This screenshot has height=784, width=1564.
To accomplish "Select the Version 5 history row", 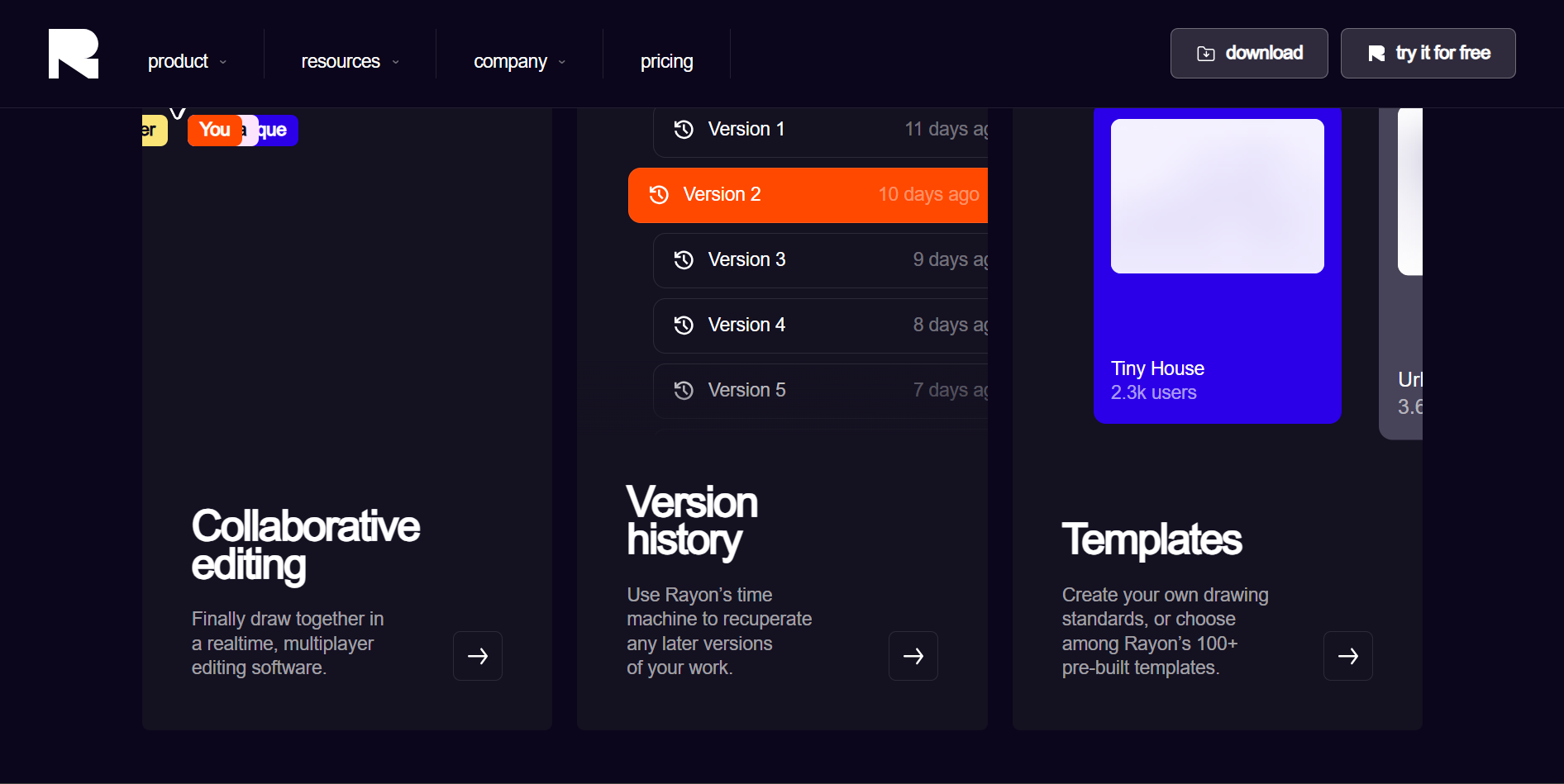I will click(x=821, y=391).
